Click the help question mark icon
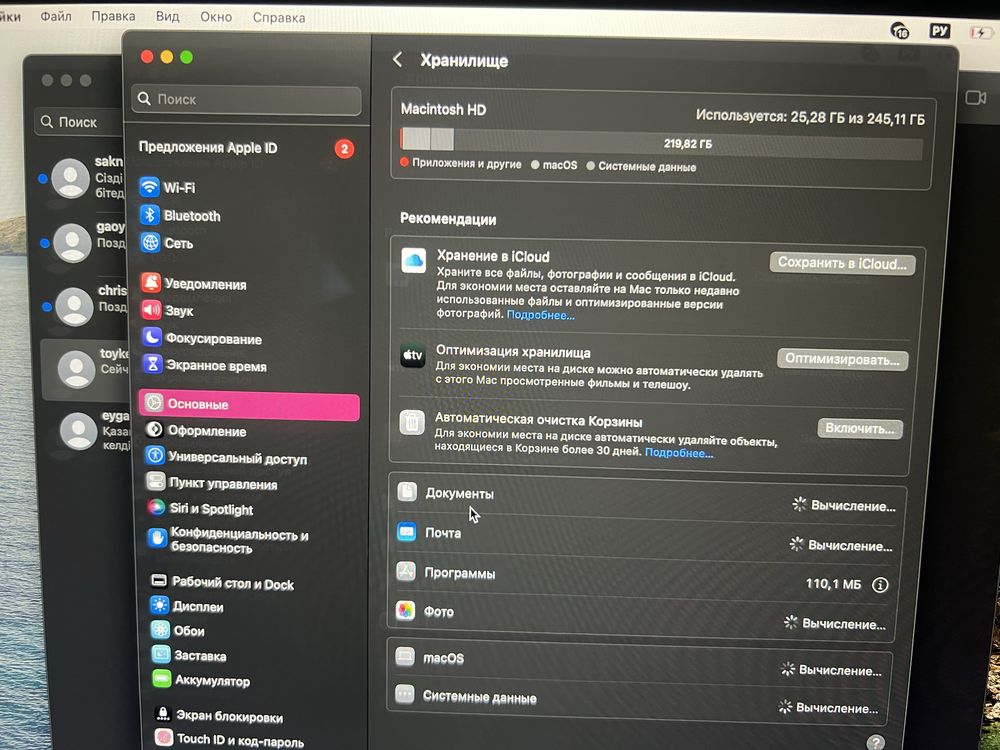The width and height of the screenshot is (1000, 750). [x=876, y=742]
